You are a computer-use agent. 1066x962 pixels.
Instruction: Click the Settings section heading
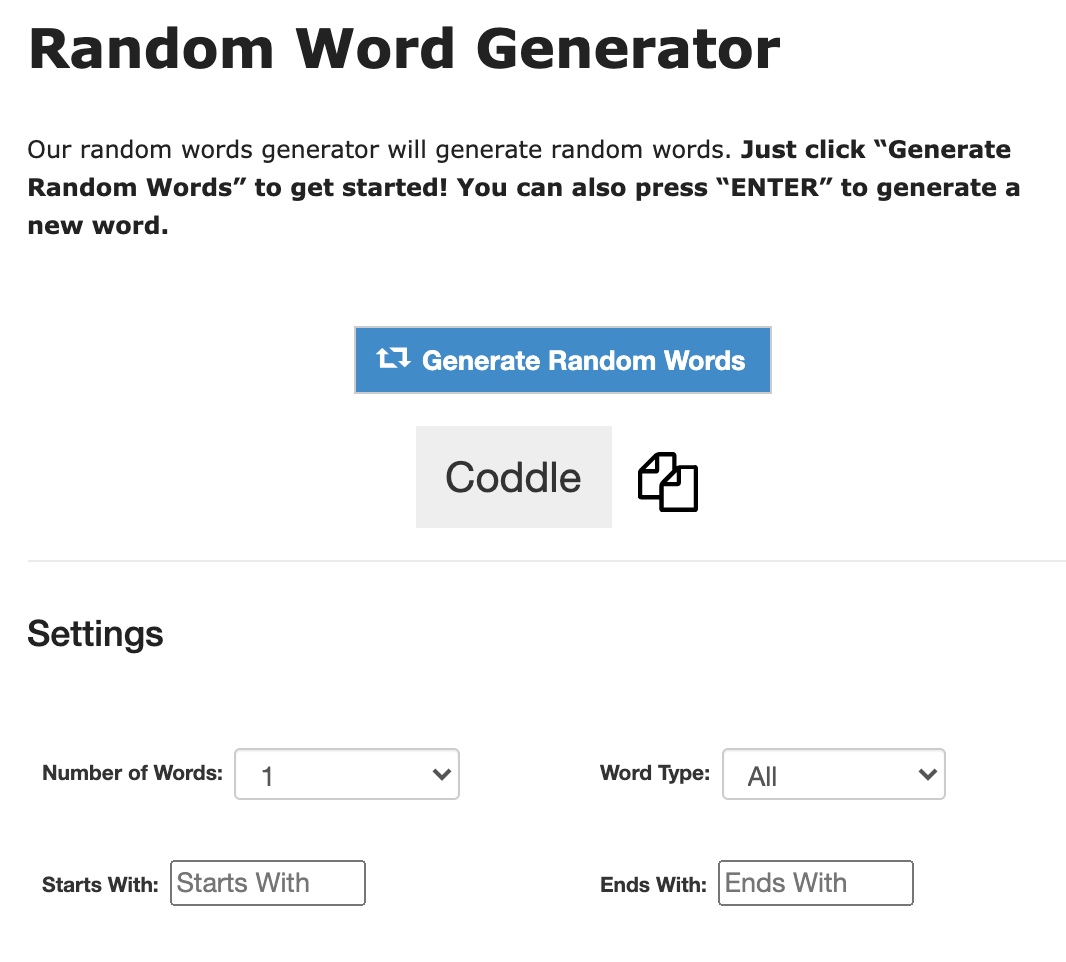95,634
